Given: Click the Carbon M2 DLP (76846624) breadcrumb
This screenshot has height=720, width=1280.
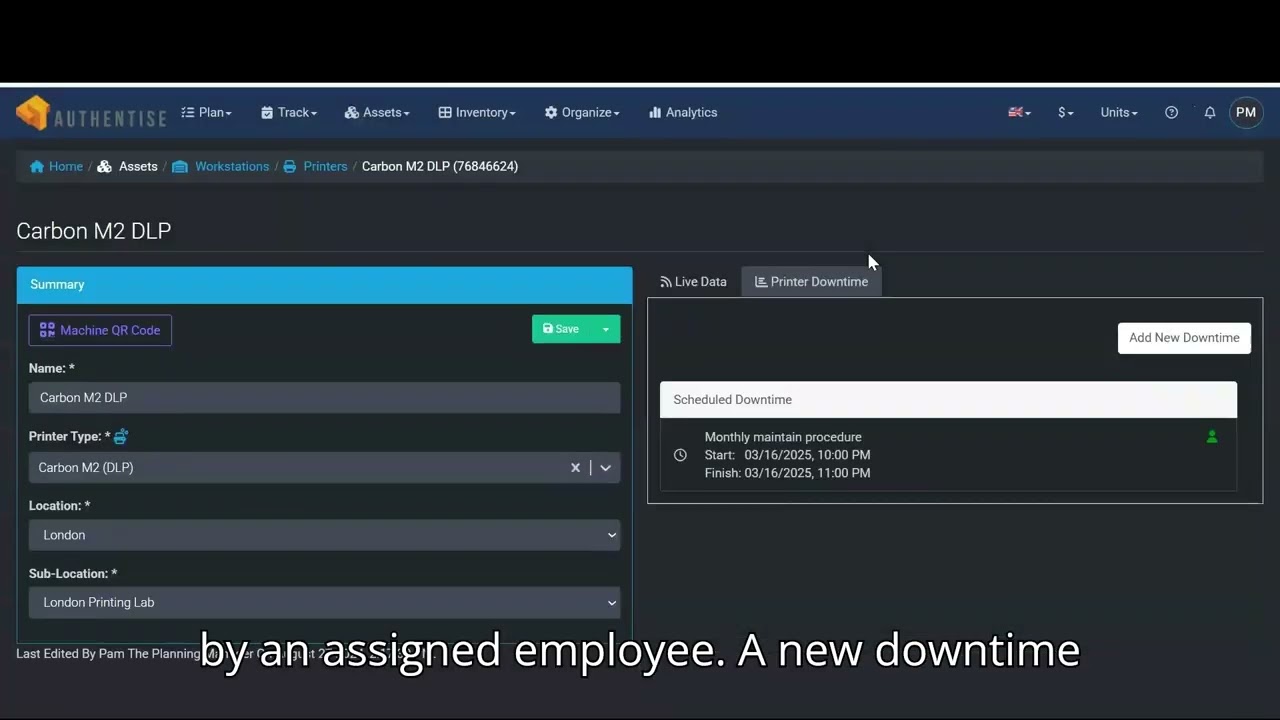Looking at the screenshot, I should [440, 167].
